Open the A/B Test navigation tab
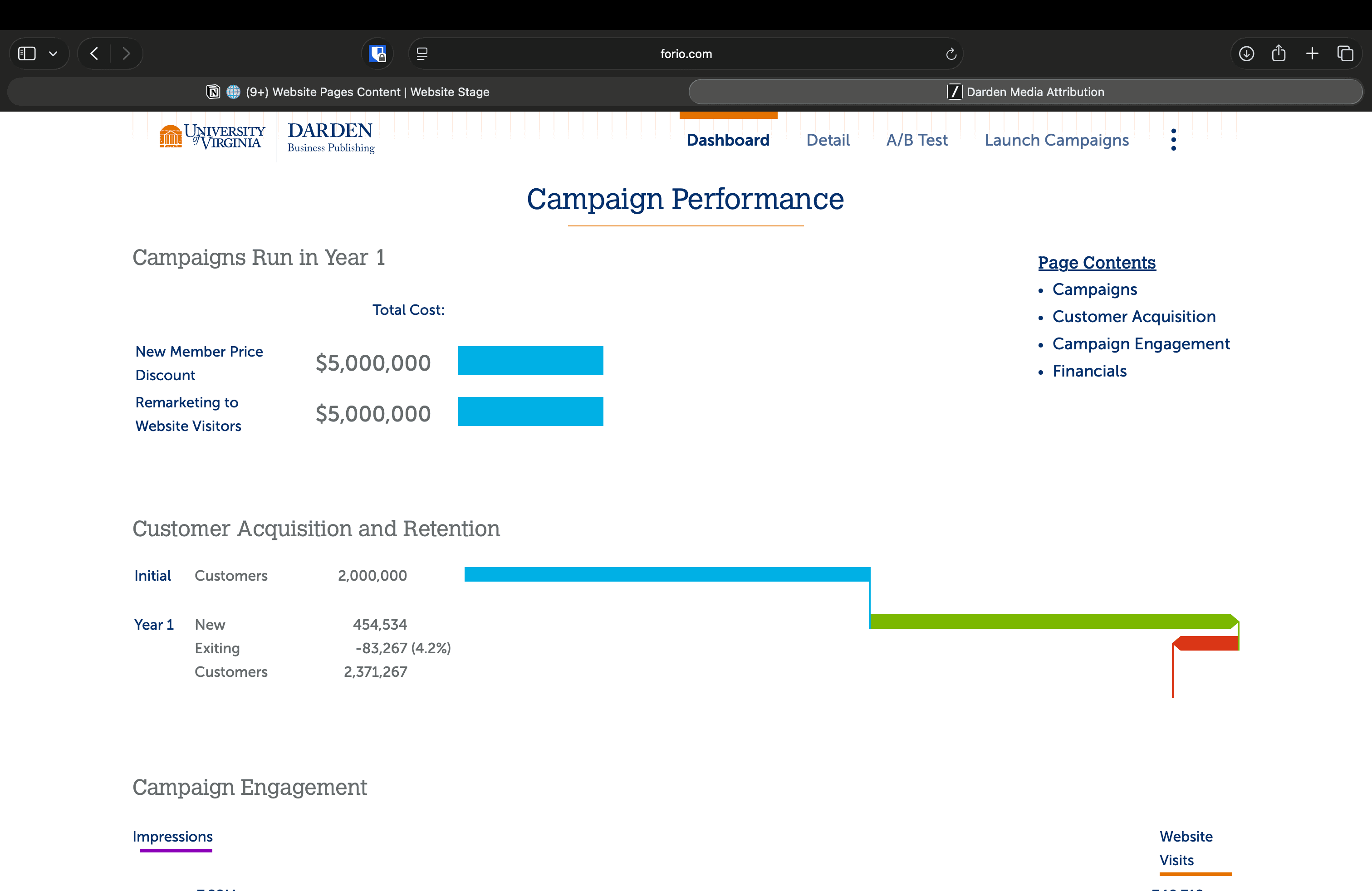This screenshot has height=891, width=1372. click(x=916, y=140)
